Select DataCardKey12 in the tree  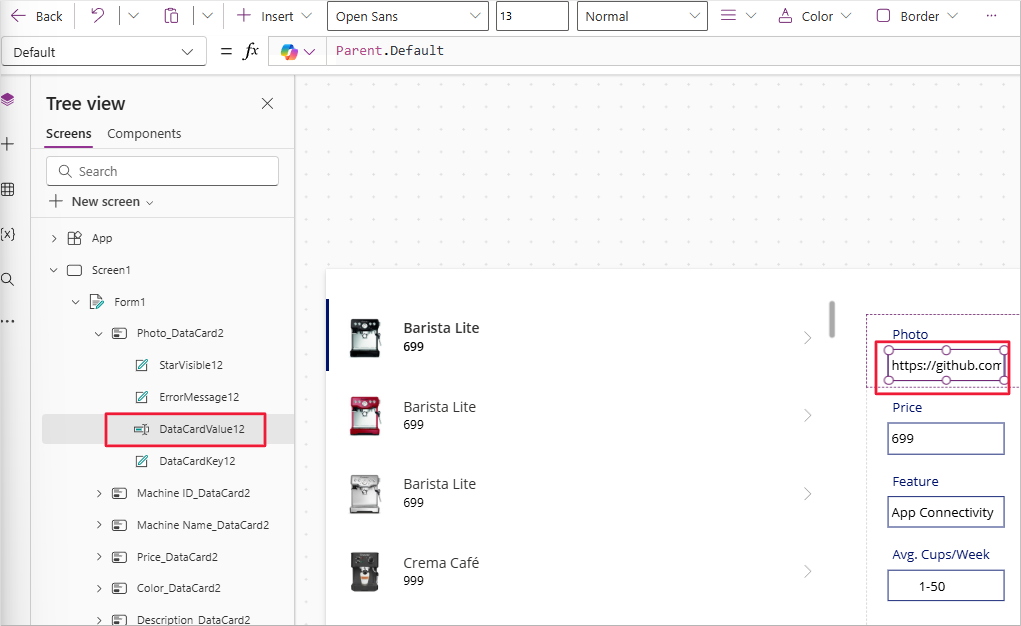197,461
